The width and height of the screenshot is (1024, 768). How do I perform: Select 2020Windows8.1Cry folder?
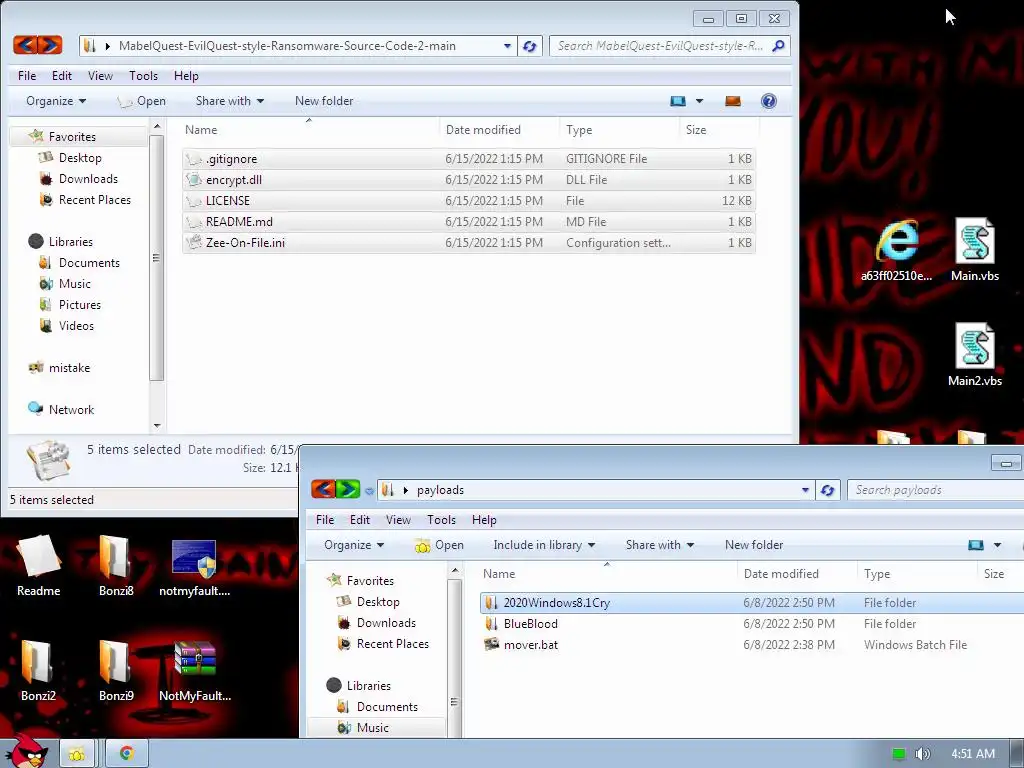(x=752, y=603)
